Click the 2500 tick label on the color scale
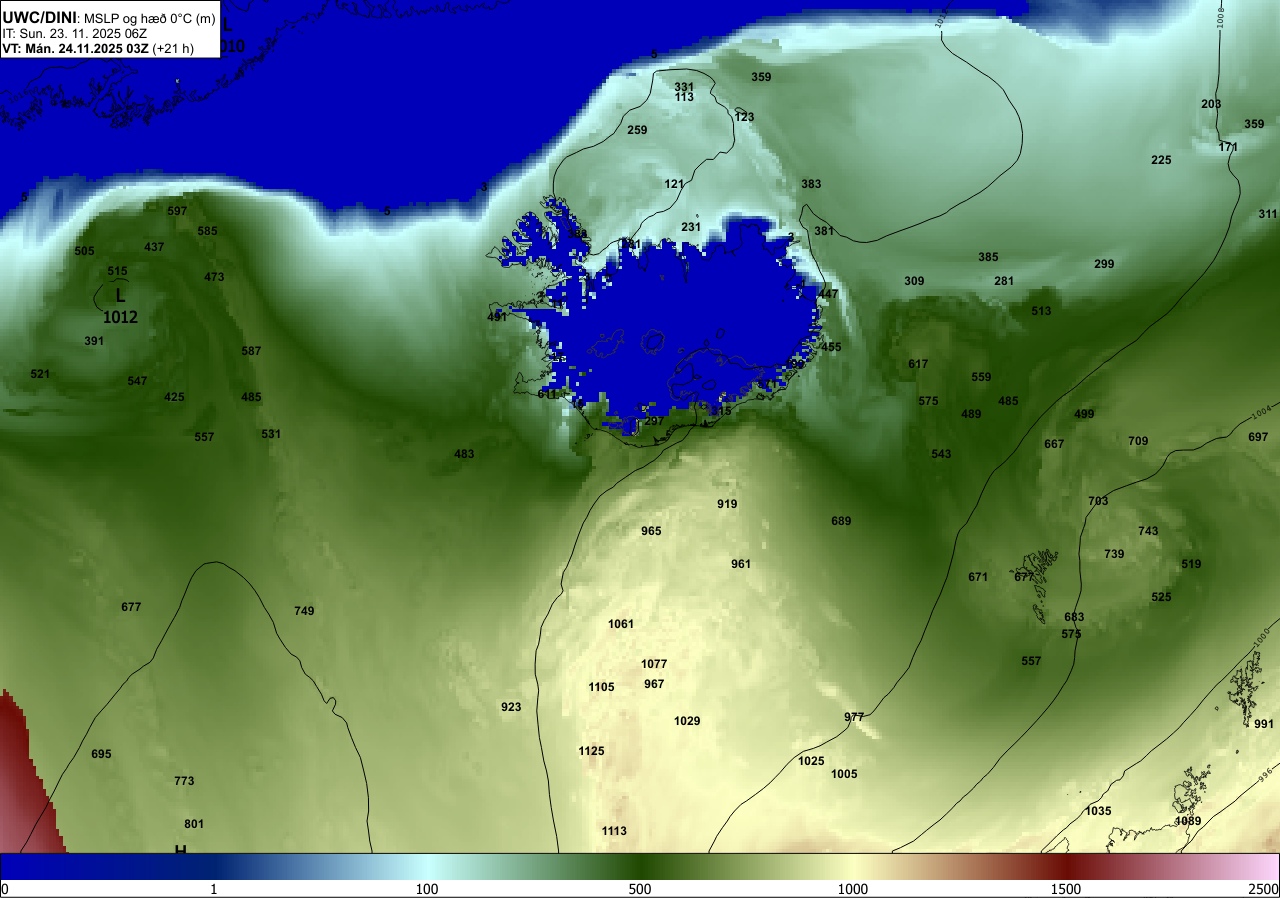Image resolution: width=1280 pixels, height=898 pixels. coord(1263,889)
